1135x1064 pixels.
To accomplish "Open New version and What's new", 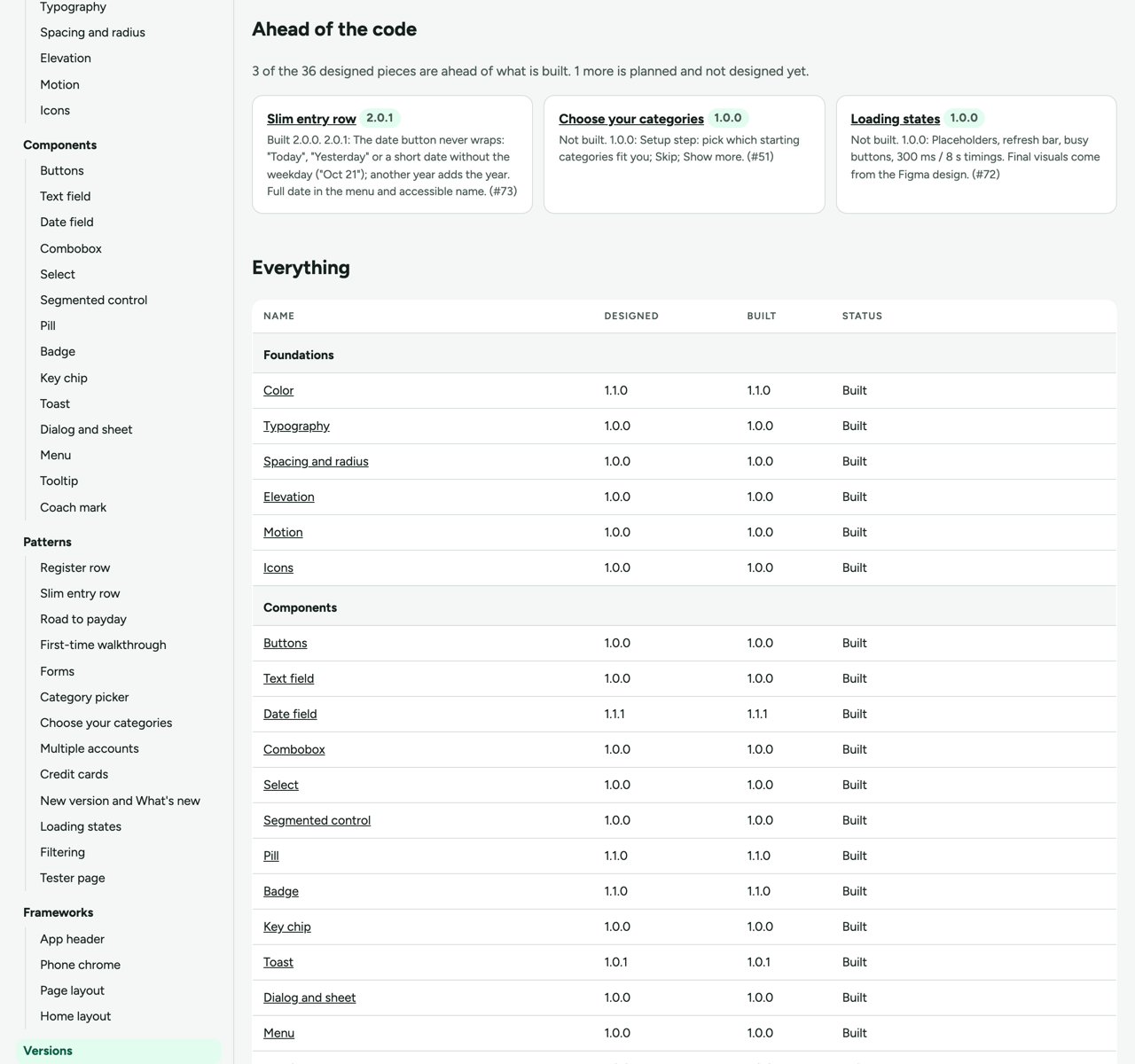I will pyautogui.click(x=120, y=801).
